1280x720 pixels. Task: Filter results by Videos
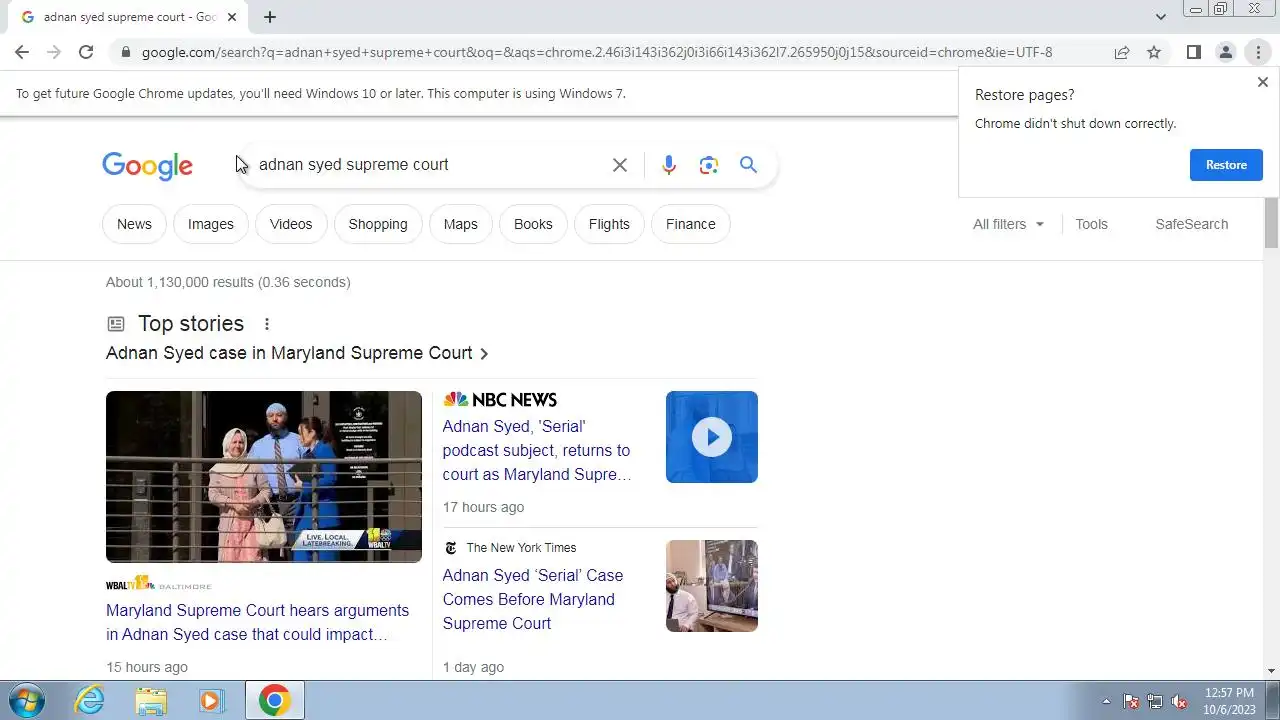tap(291, 224)
